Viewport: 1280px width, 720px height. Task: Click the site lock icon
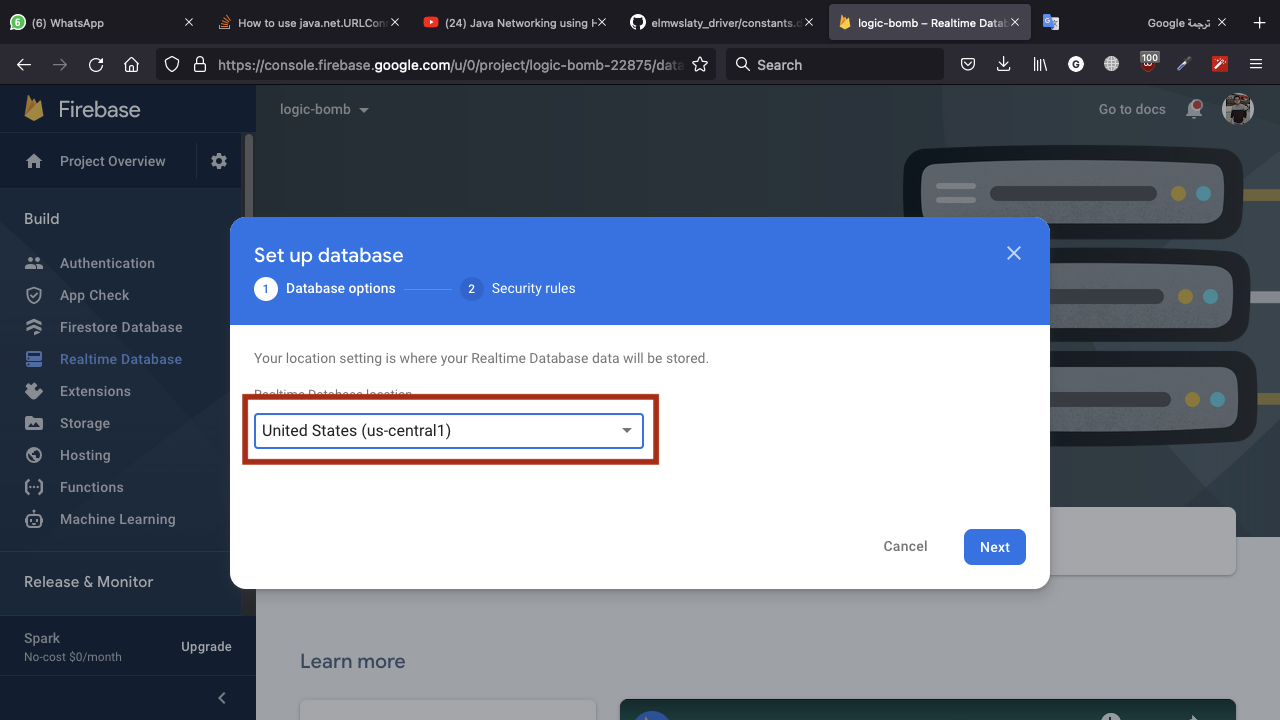click(200, 64)
